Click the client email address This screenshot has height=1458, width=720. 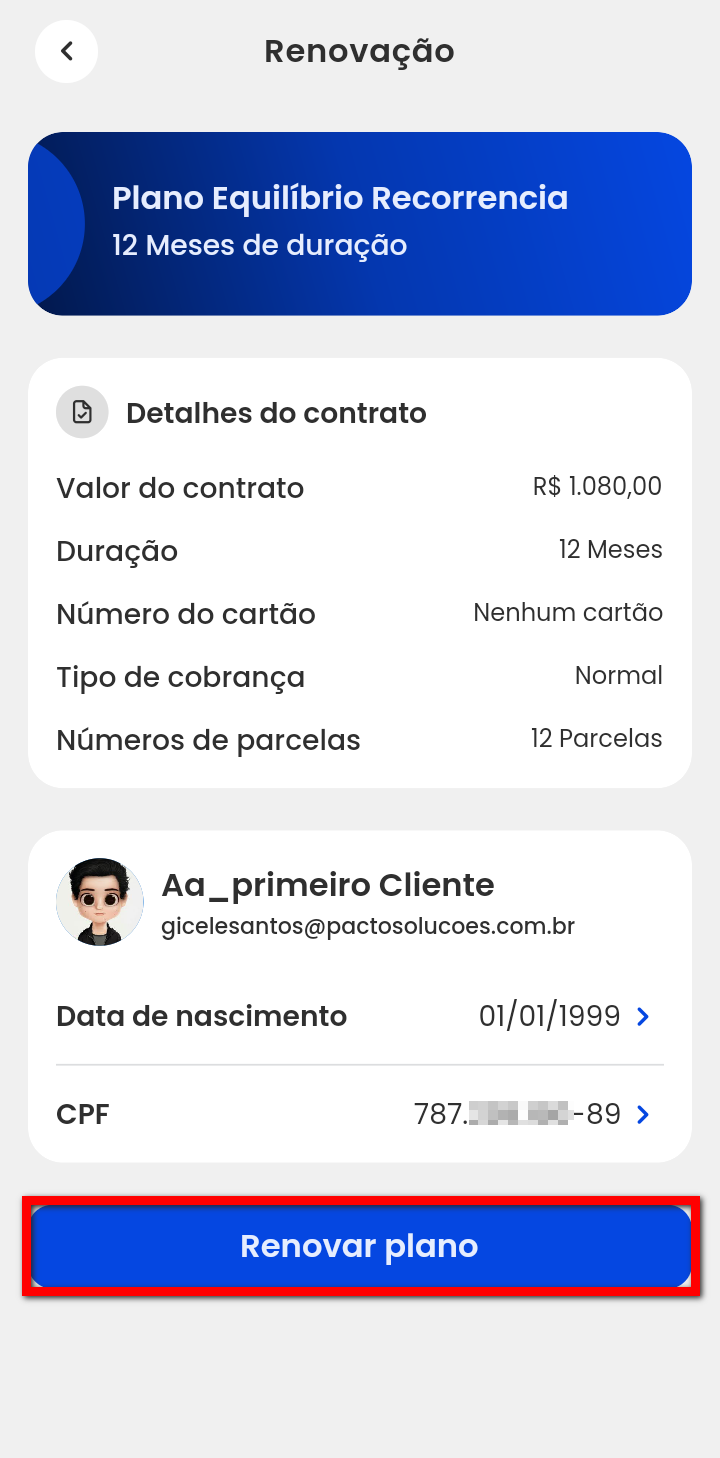(368, 926)
